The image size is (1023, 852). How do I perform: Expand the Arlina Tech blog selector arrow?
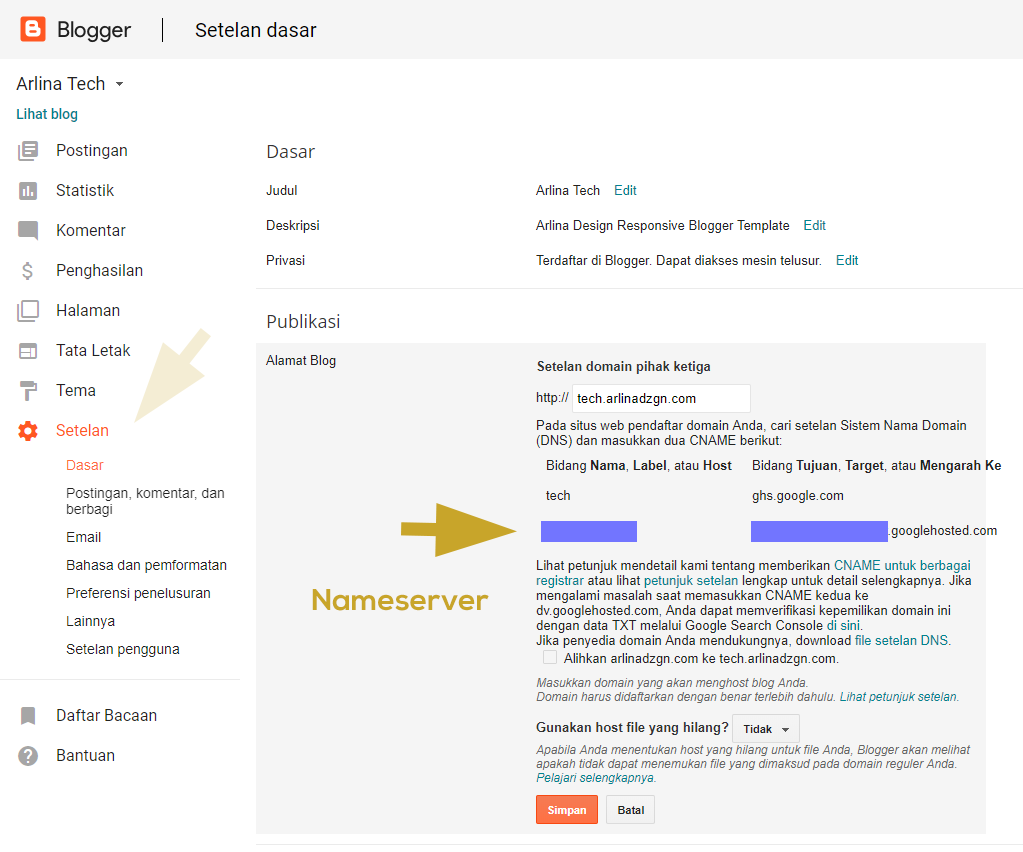119,84
